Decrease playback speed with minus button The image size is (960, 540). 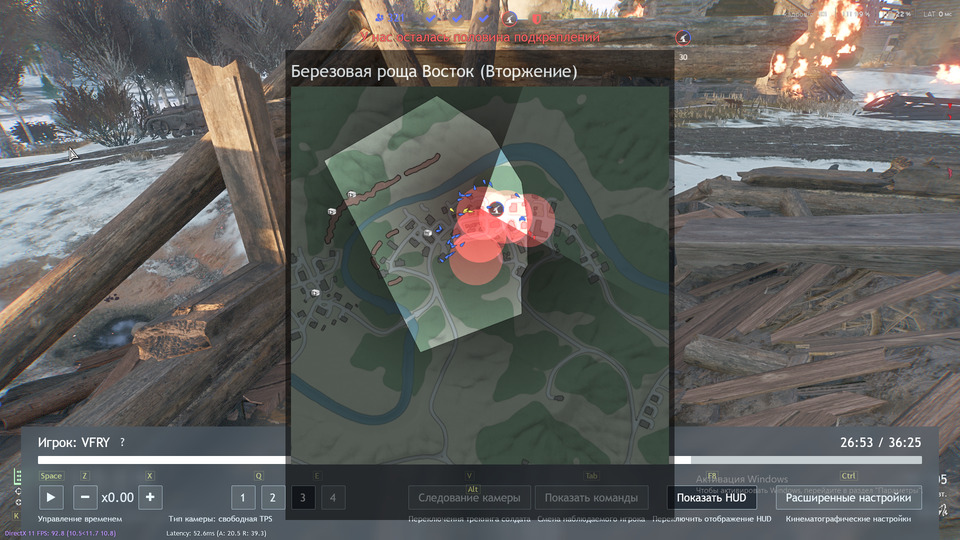pos(86,497)
